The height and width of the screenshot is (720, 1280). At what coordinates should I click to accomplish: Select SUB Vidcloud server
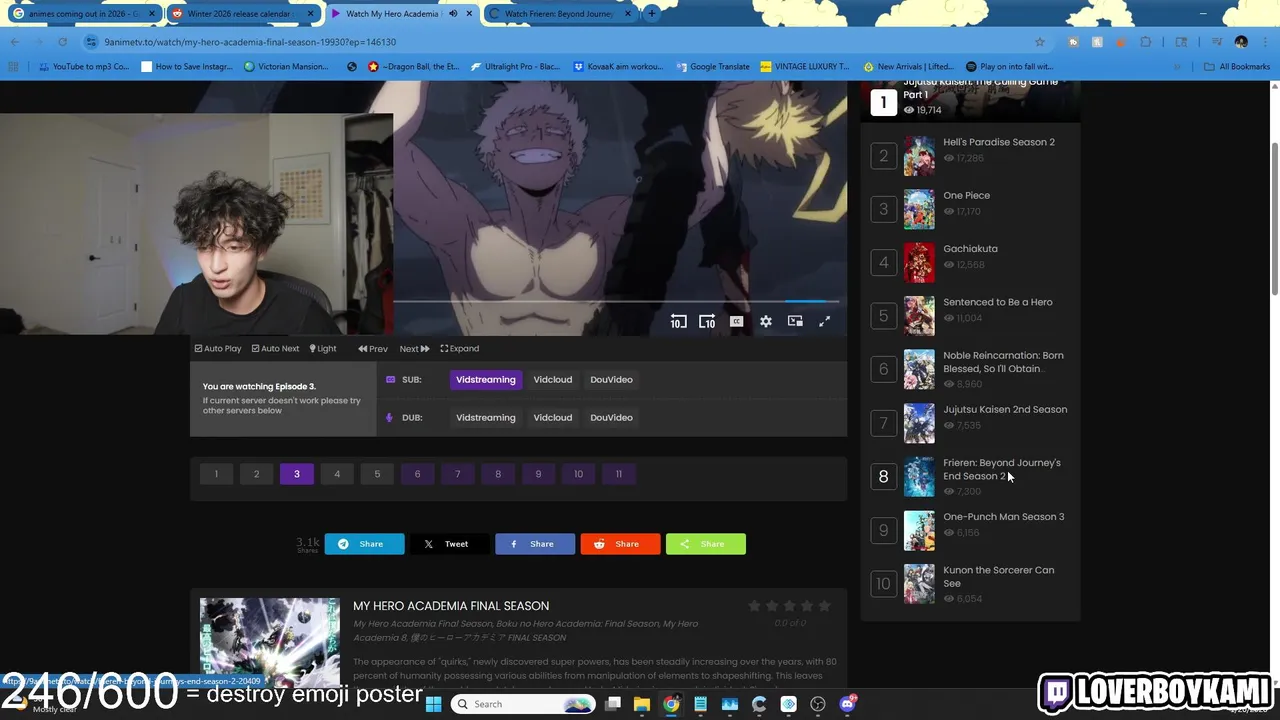pos(553,380)
